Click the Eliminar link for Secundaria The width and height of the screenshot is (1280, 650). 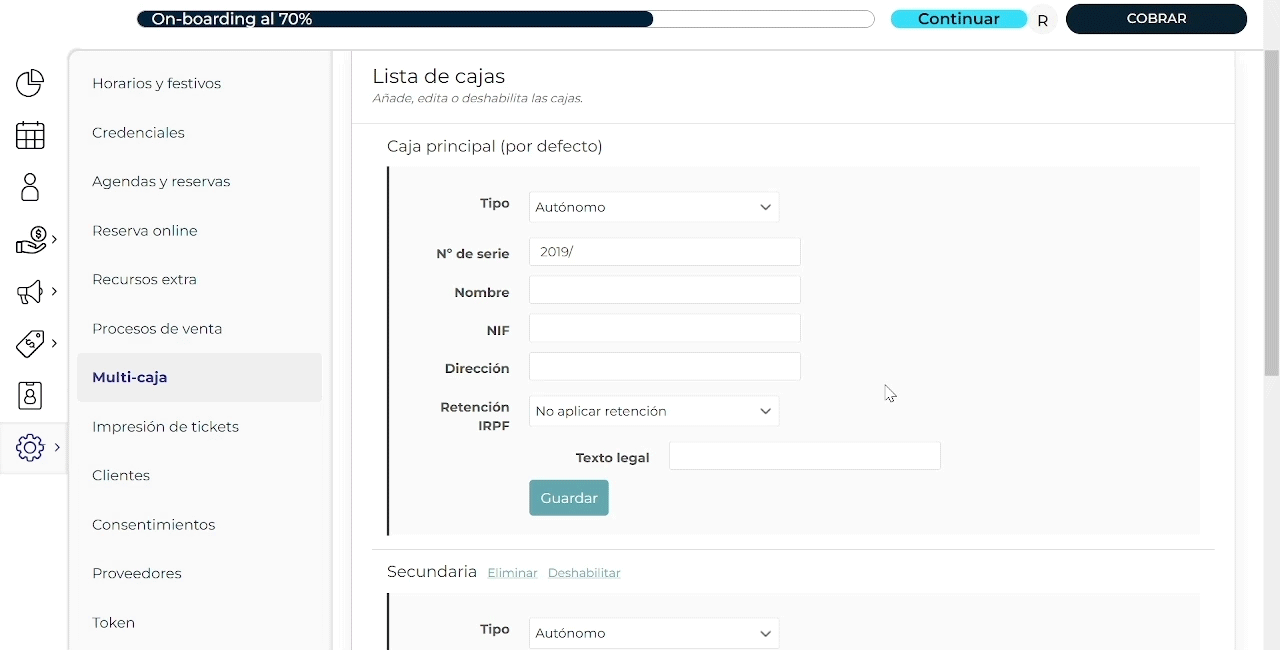pos(512,573)
